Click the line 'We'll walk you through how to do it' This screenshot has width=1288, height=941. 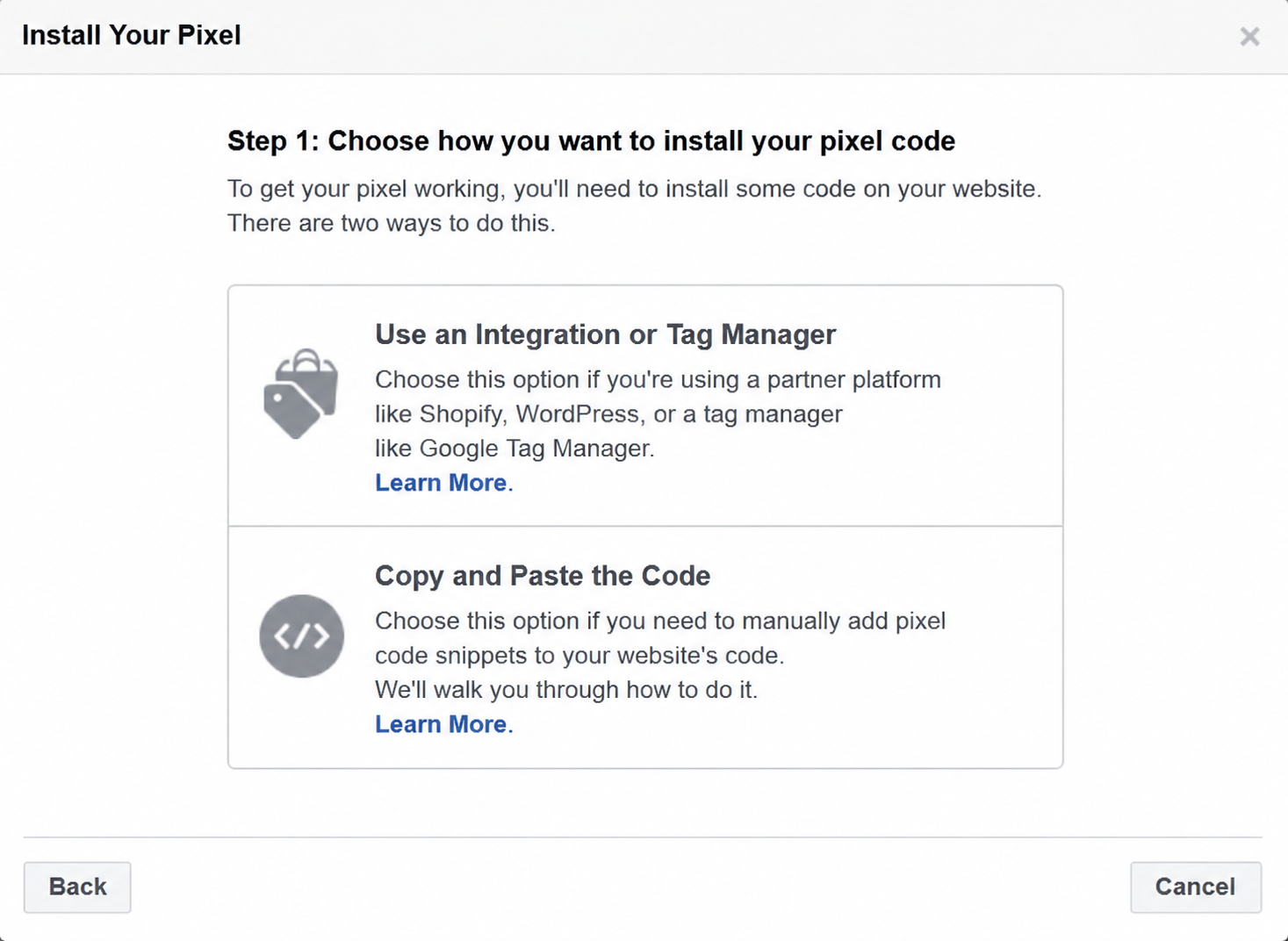[x=566, y=690]
